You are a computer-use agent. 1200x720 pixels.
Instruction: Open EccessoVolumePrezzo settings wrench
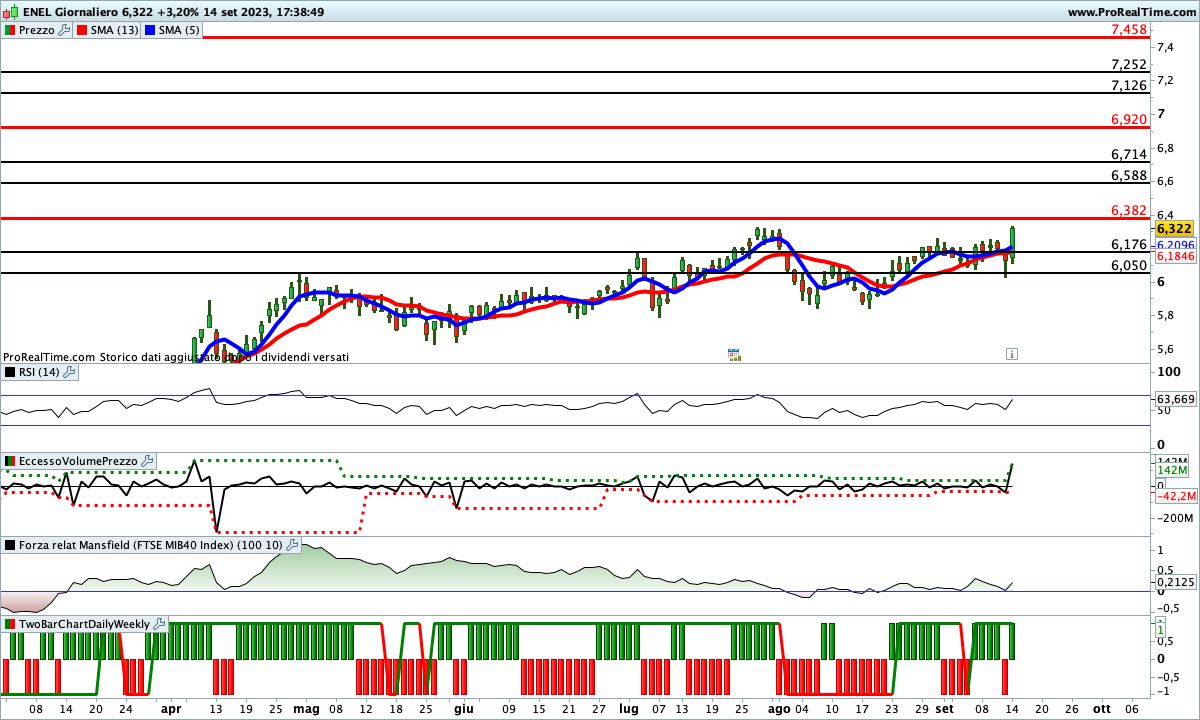[148, 461]
